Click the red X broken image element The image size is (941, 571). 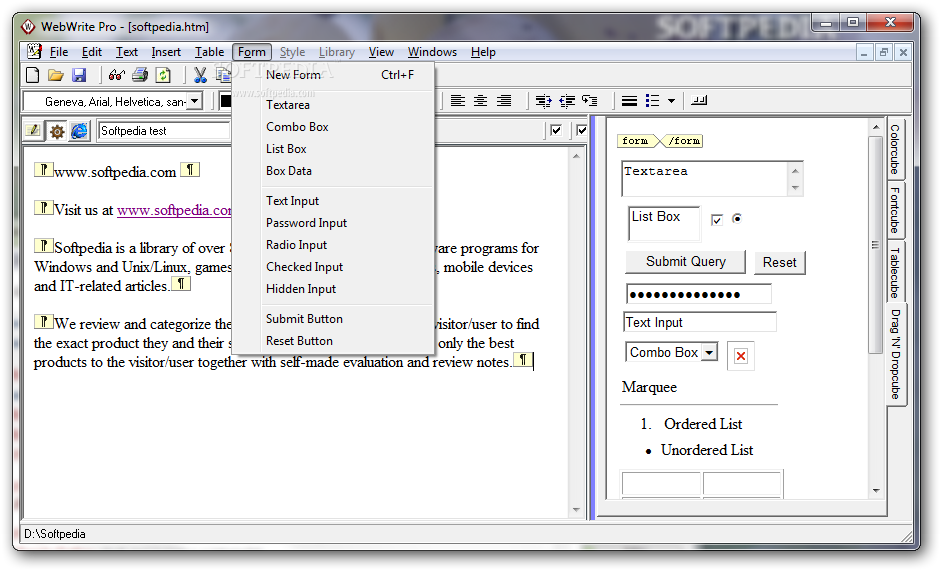741,356
